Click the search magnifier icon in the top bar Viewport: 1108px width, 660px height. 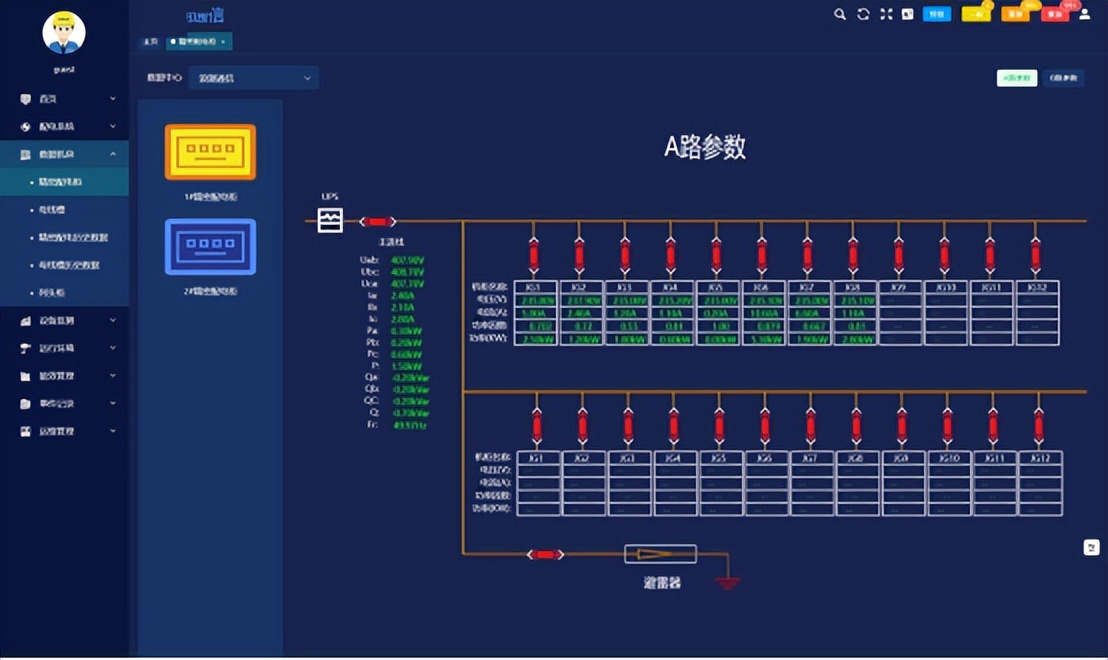(840, 14)
